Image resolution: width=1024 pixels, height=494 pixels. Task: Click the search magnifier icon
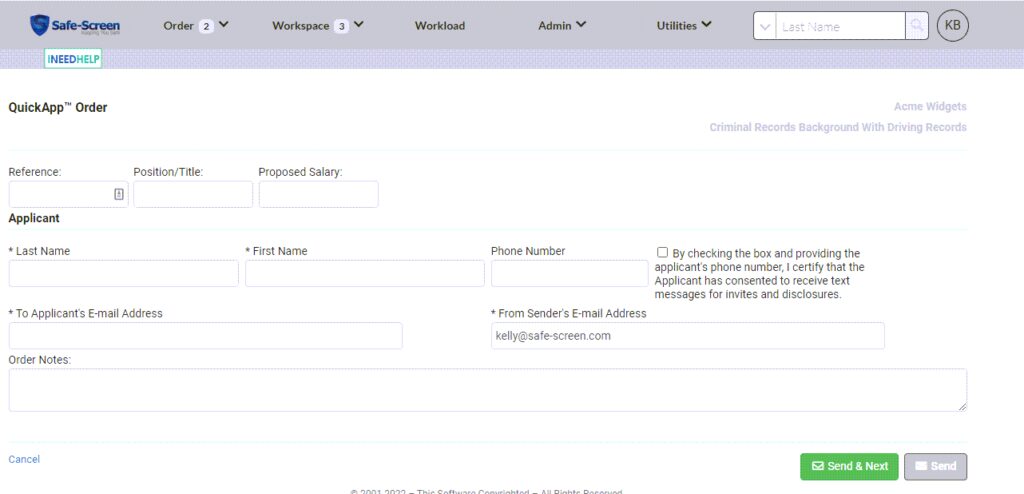tap(916, 26)
